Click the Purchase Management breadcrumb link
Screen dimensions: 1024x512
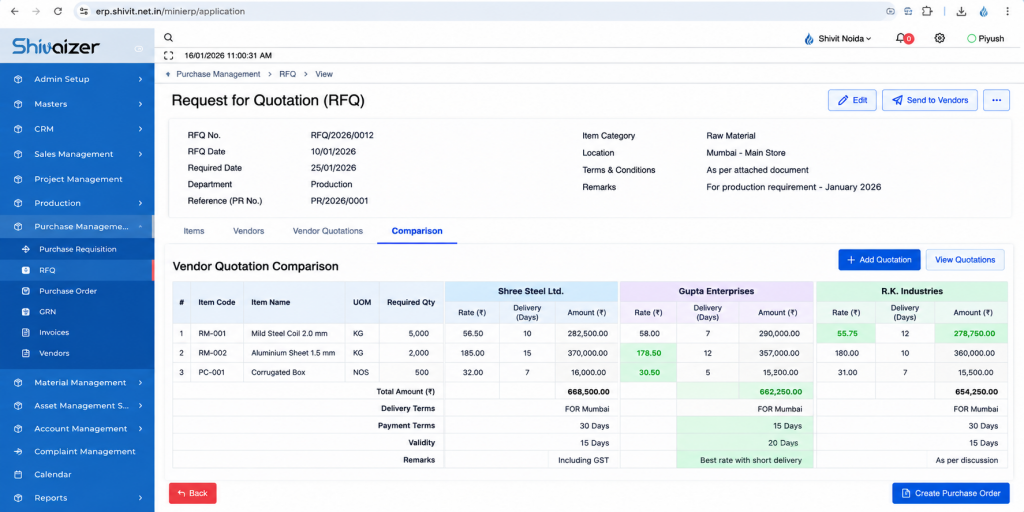tap(218, 74)
